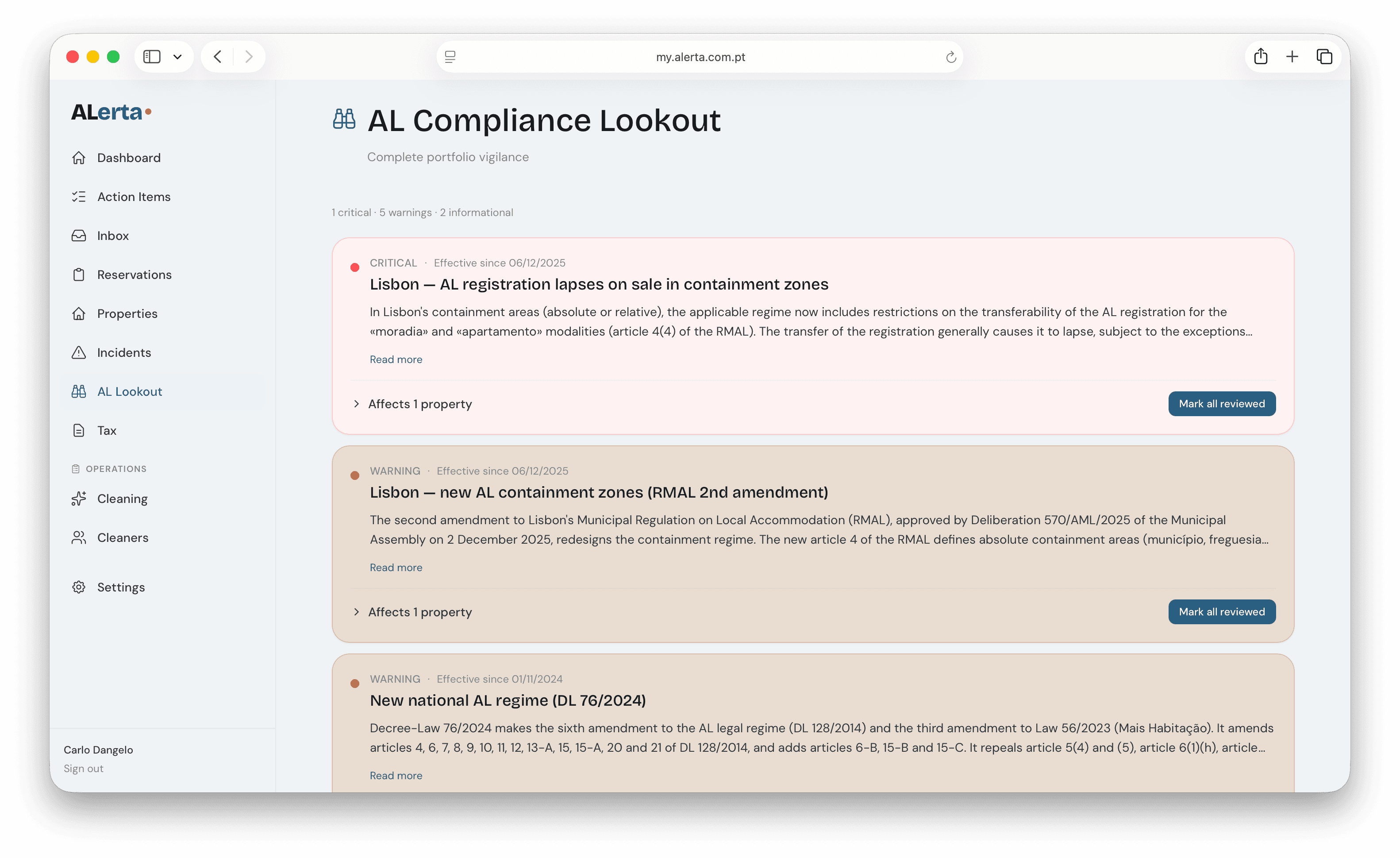Click the Dashboard house icon
The height and width of the screenshot is (858, 1400).
[78, 158]
